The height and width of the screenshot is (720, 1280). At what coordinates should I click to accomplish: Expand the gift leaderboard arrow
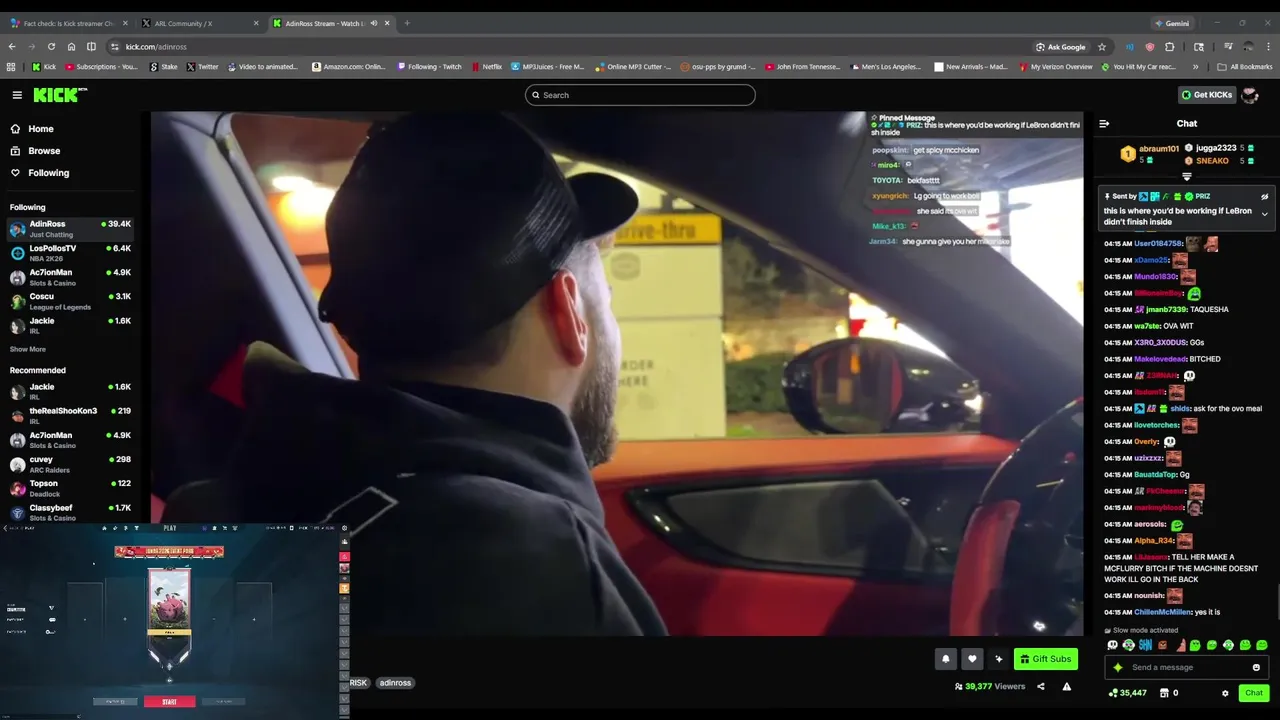tap(1187, 177)
